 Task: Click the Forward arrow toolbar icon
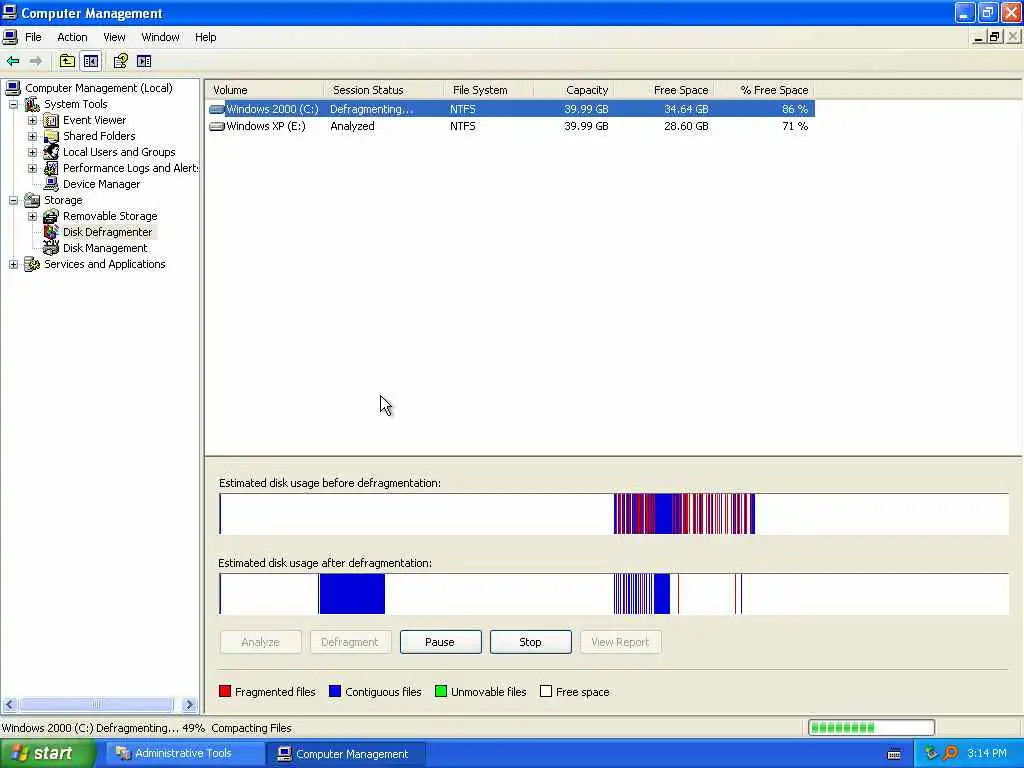coord(36,61)
